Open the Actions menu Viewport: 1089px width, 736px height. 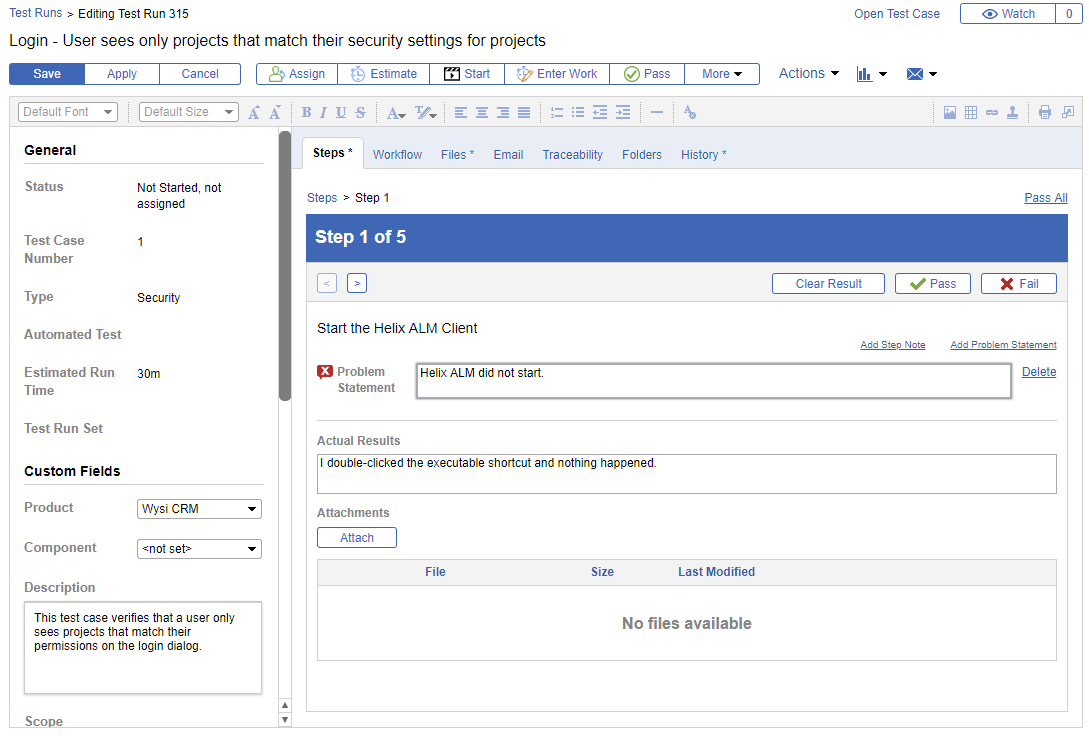point(808,74)
